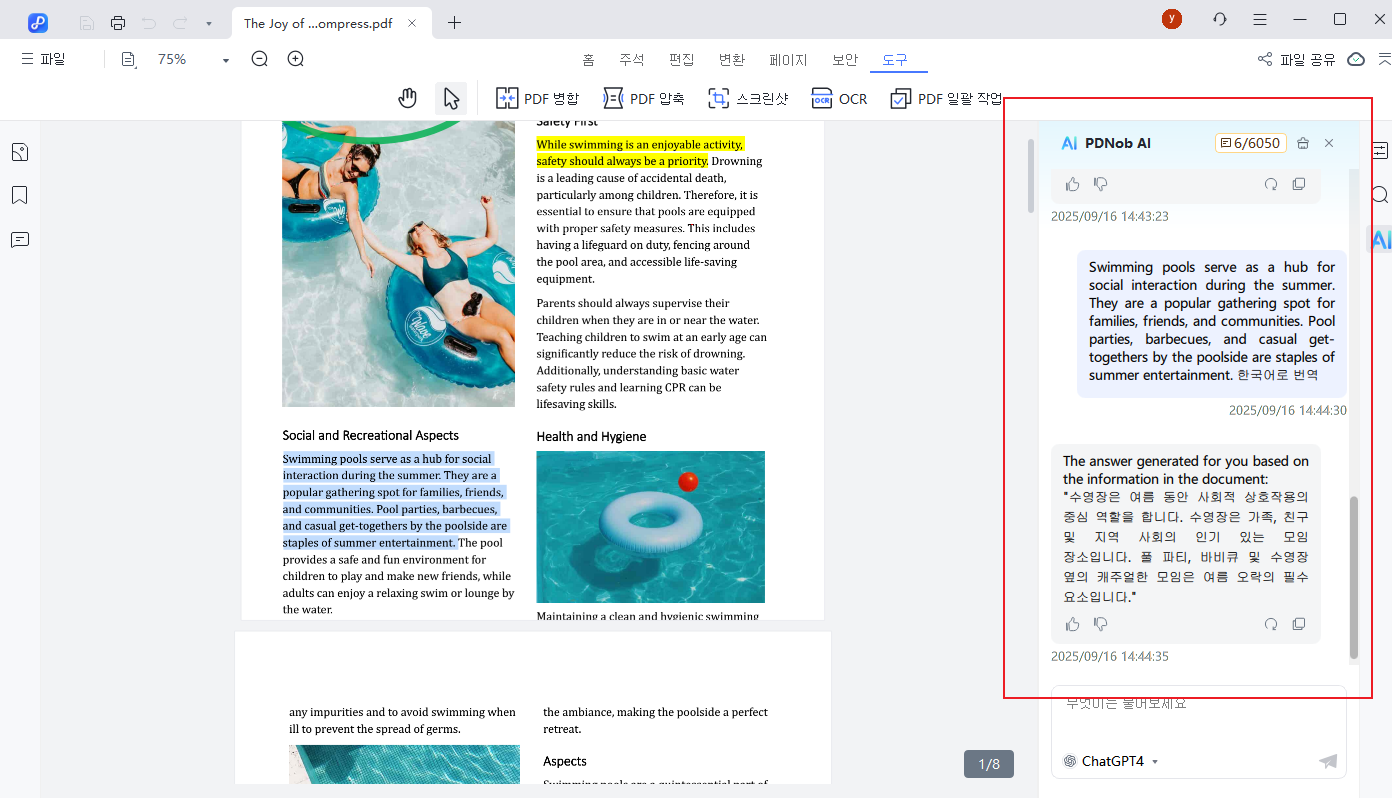Click the PDF 병합 merge tool
1392x798 pixels.
pos(537,98)
